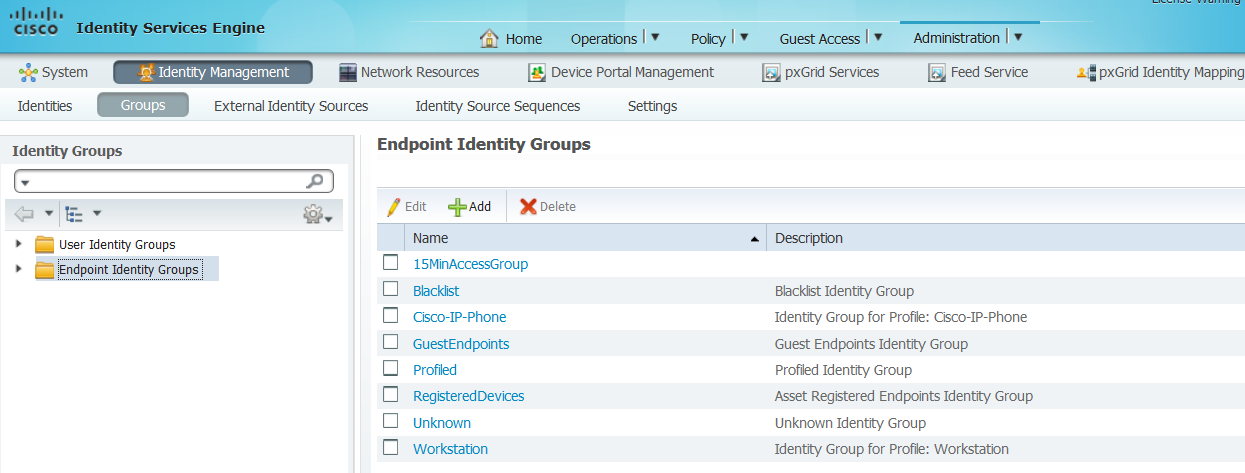Click the Identity Groups search input field
The height and width of the screenshot is (473, 1245).
click(174, 181)
